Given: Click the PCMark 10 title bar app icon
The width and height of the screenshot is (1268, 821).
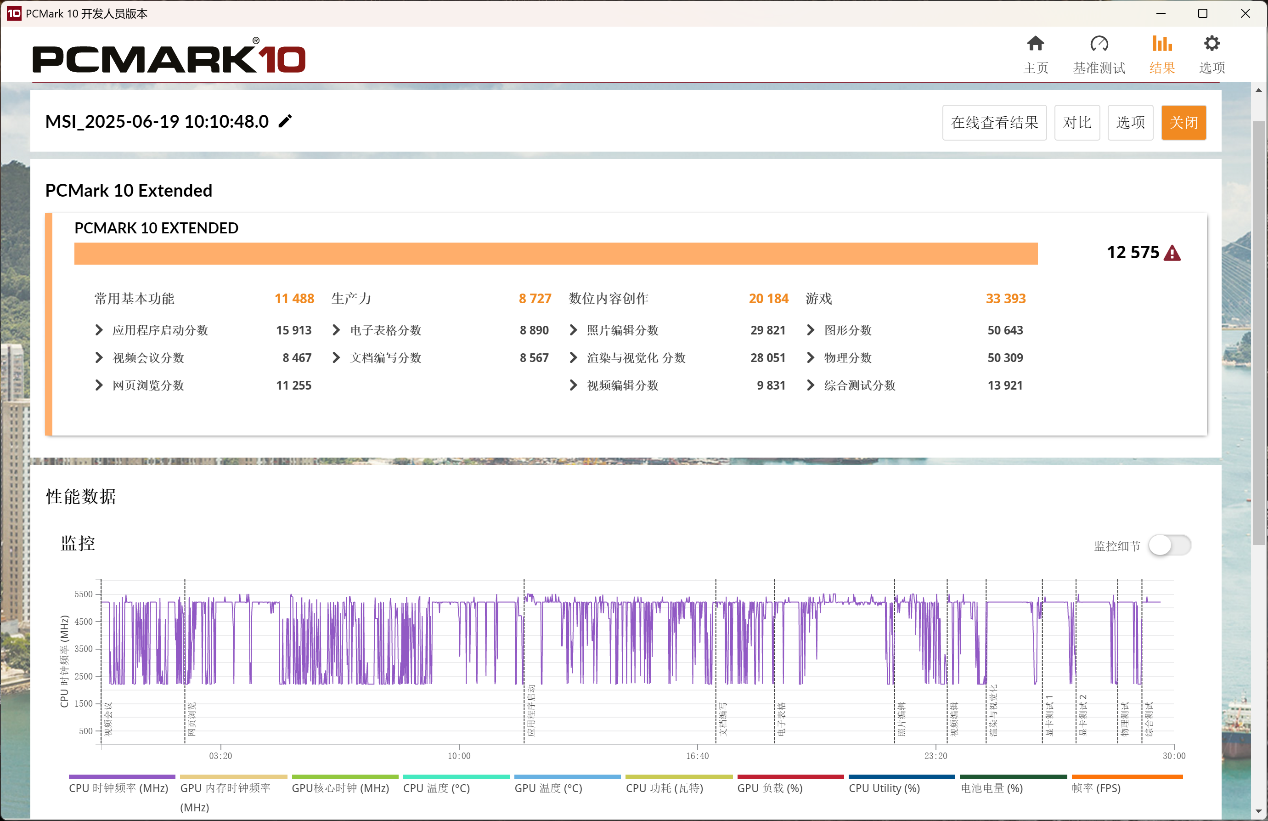Looking at the screenshot, I should [14, 13].
